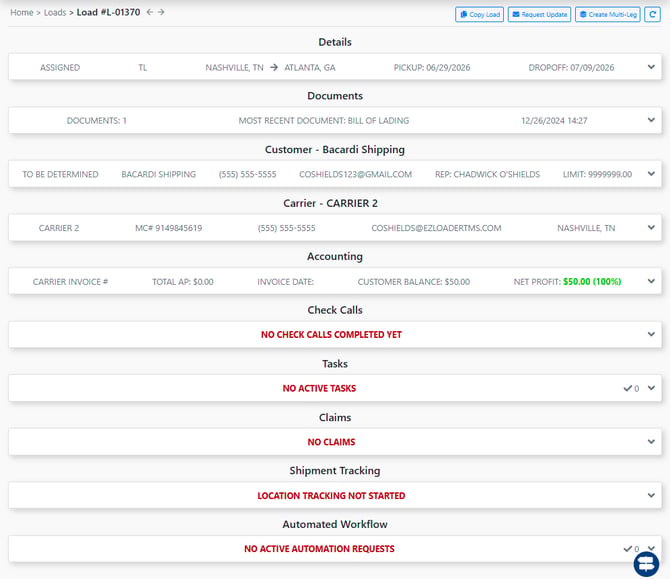Click the route arrow between cities

click(x=274, y=68)
